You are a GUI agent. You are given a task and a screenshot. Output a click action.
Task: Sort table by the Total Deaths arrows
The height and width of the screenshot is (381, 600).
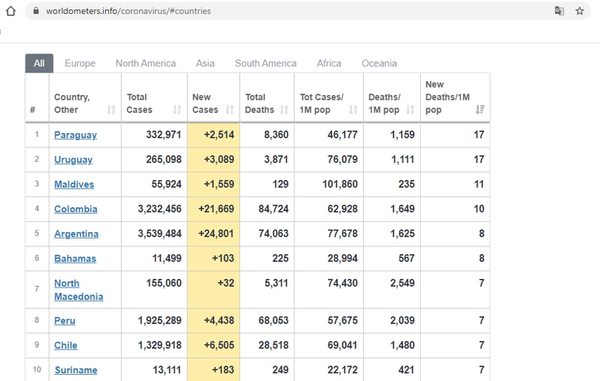point(284,110)
